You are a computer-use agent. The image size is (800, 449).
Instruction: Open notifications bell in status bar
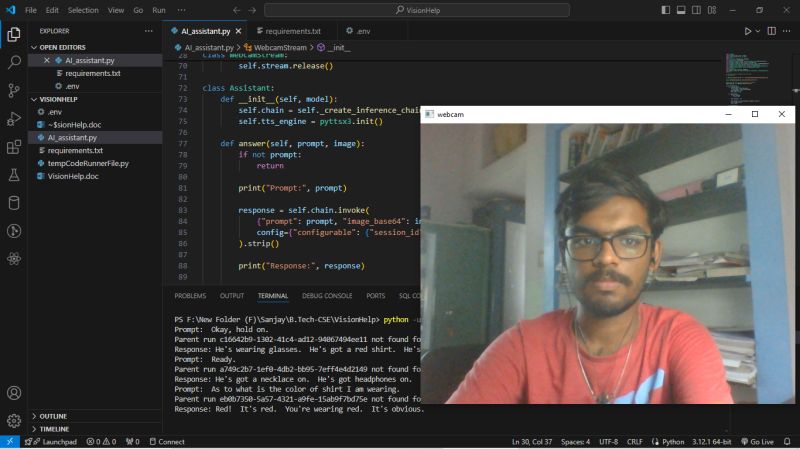pos(787,442)
